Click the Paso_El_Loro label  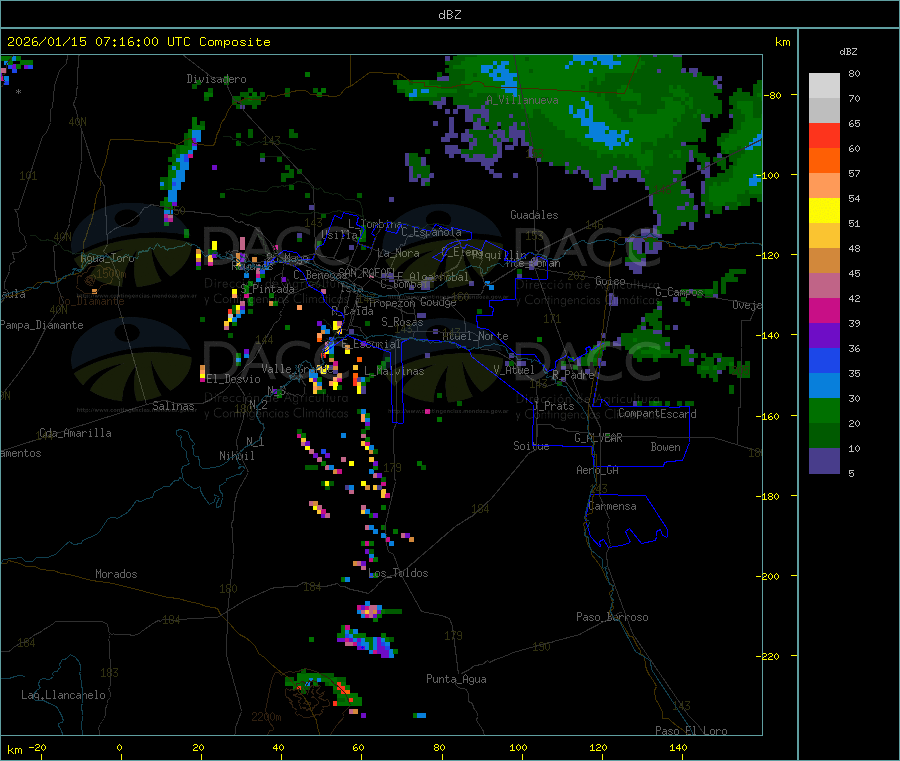pos(691,731)
